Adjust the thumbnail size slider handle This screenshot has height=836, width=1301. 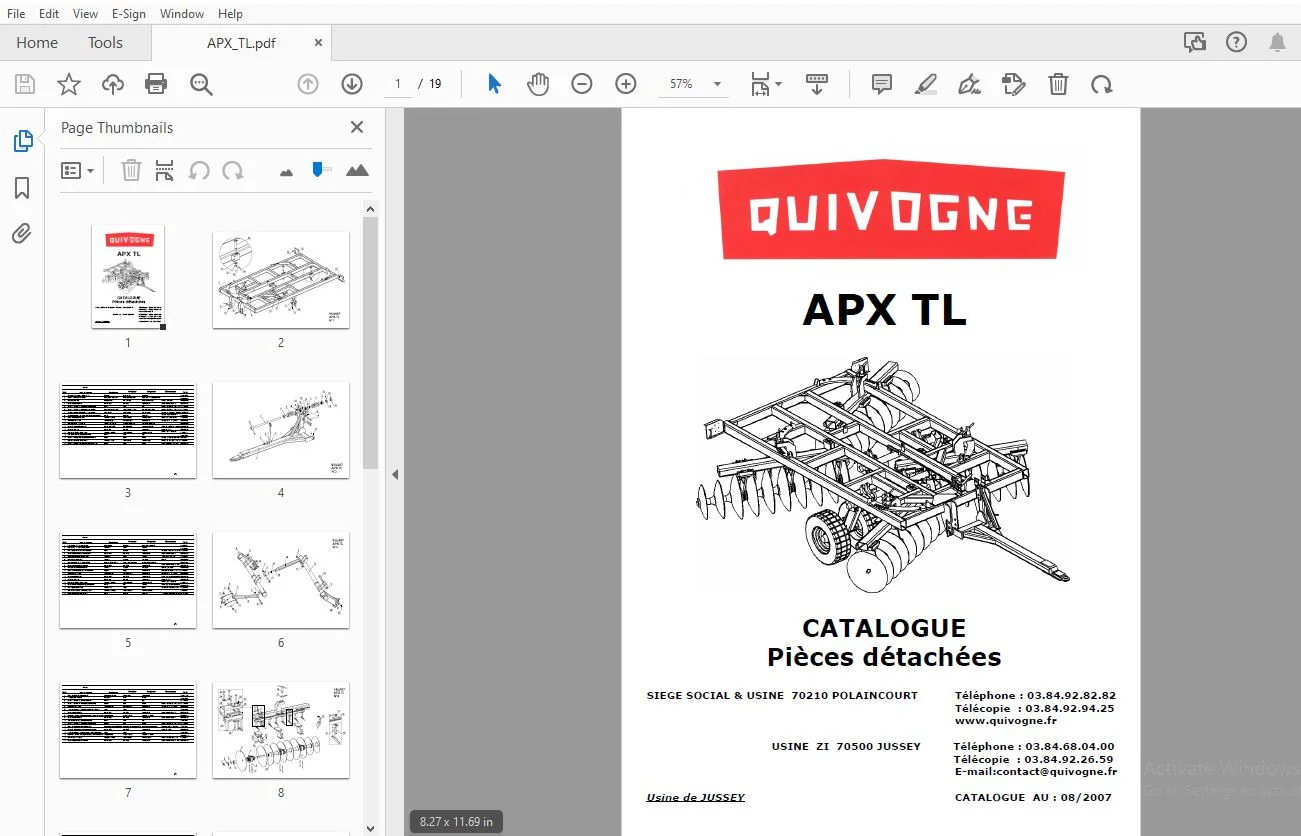pyautogui.click(x=319, y=169)
